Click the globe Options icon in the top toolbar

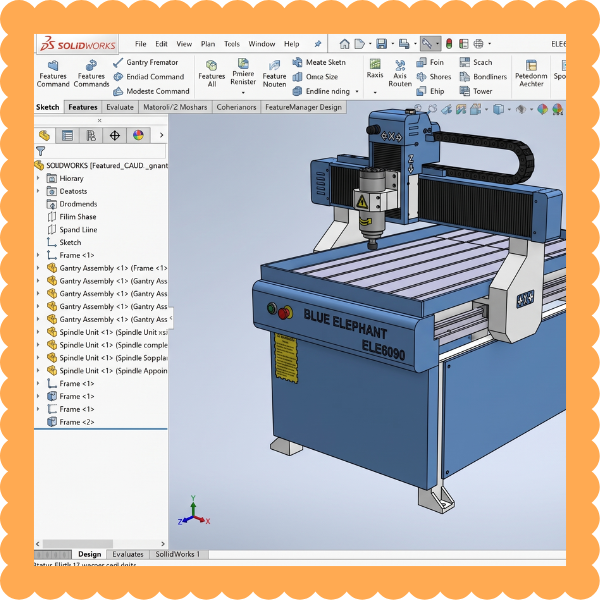pos(478,44)
